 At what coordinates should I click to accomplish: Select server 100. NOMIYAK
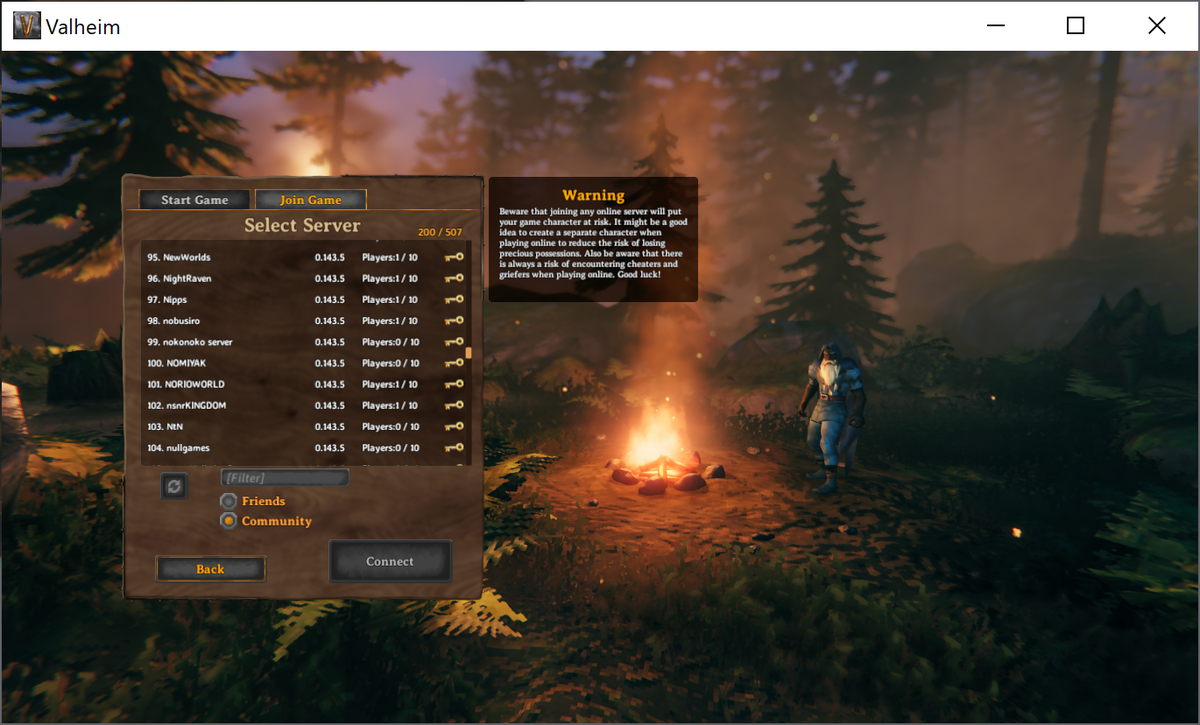click(305, 363)
